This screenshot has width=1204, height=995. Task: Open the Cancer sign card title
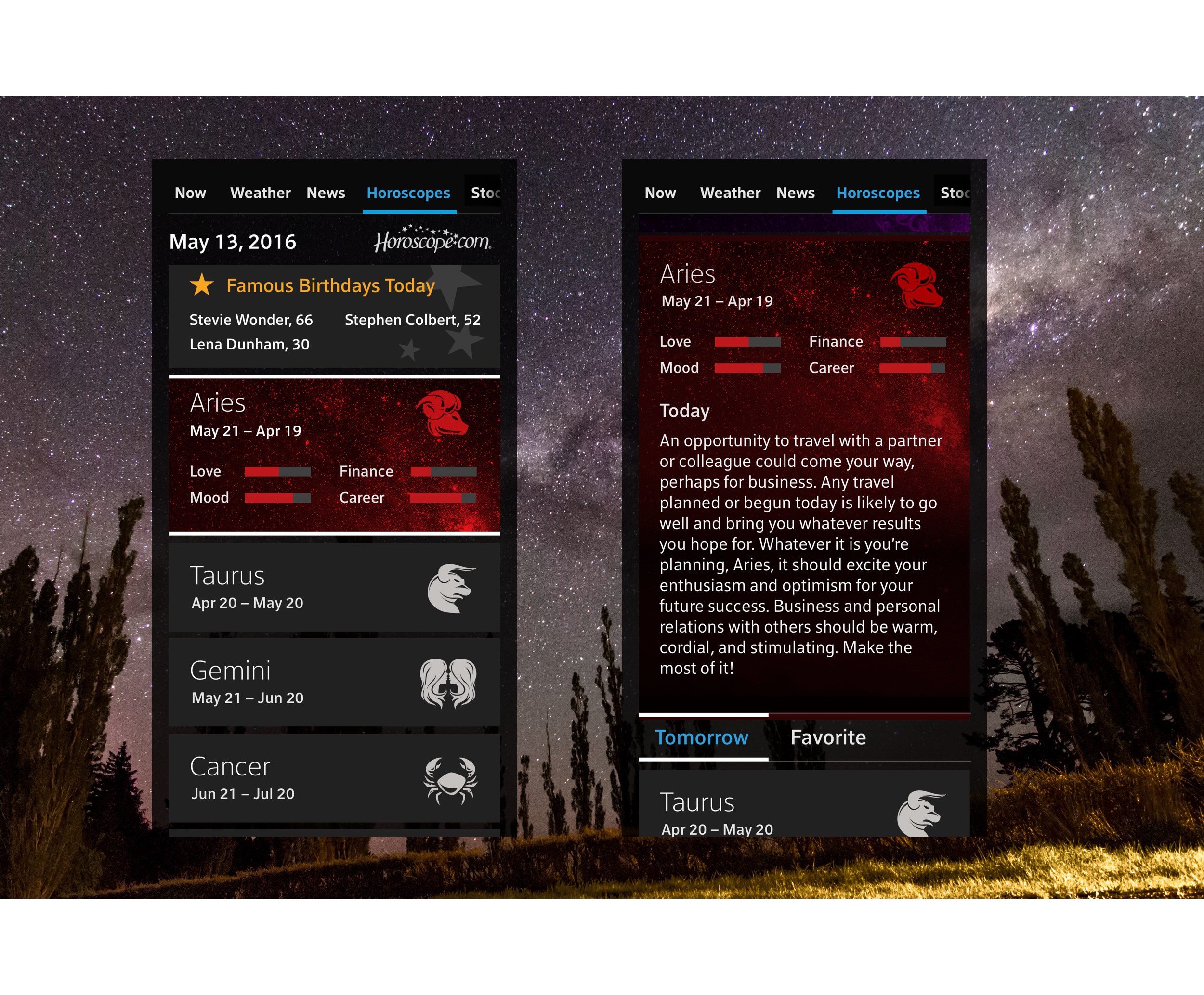pos(230,766)
